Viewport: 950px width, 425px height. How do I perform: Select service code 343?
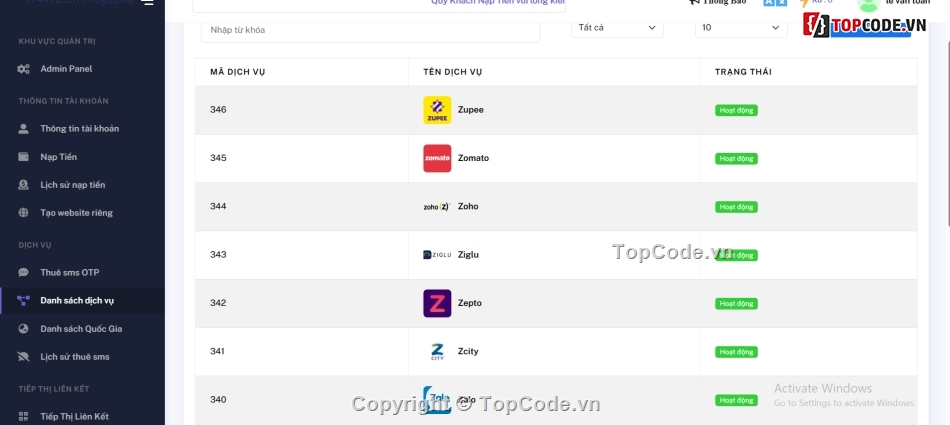pyautogui.click(x=218, y=255)
